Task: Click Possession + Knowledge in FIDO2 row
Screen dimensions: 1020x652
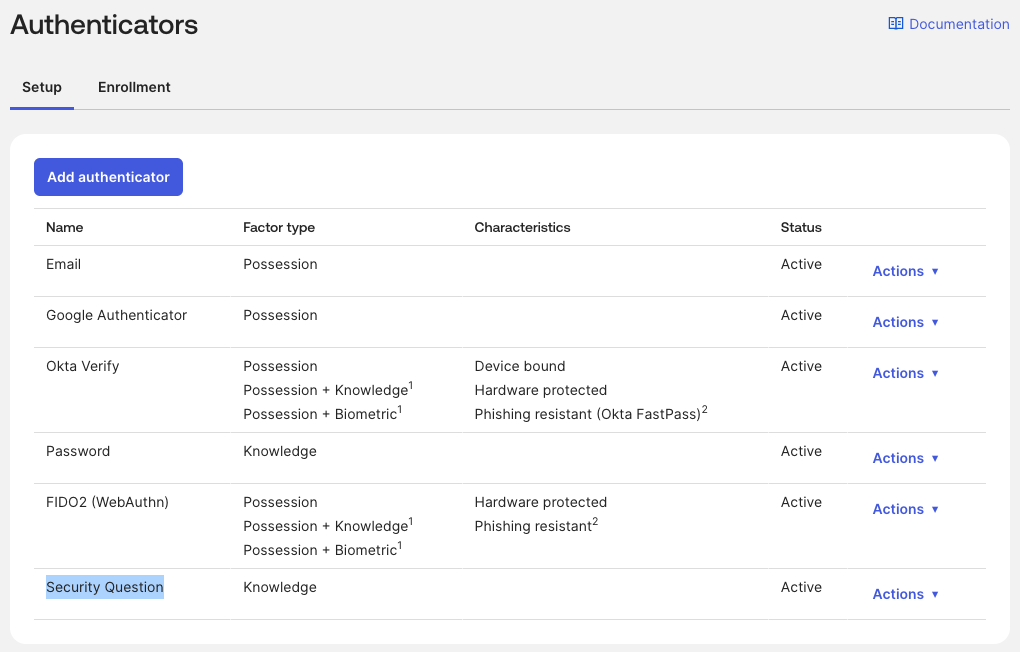Action: coord(328,526)
